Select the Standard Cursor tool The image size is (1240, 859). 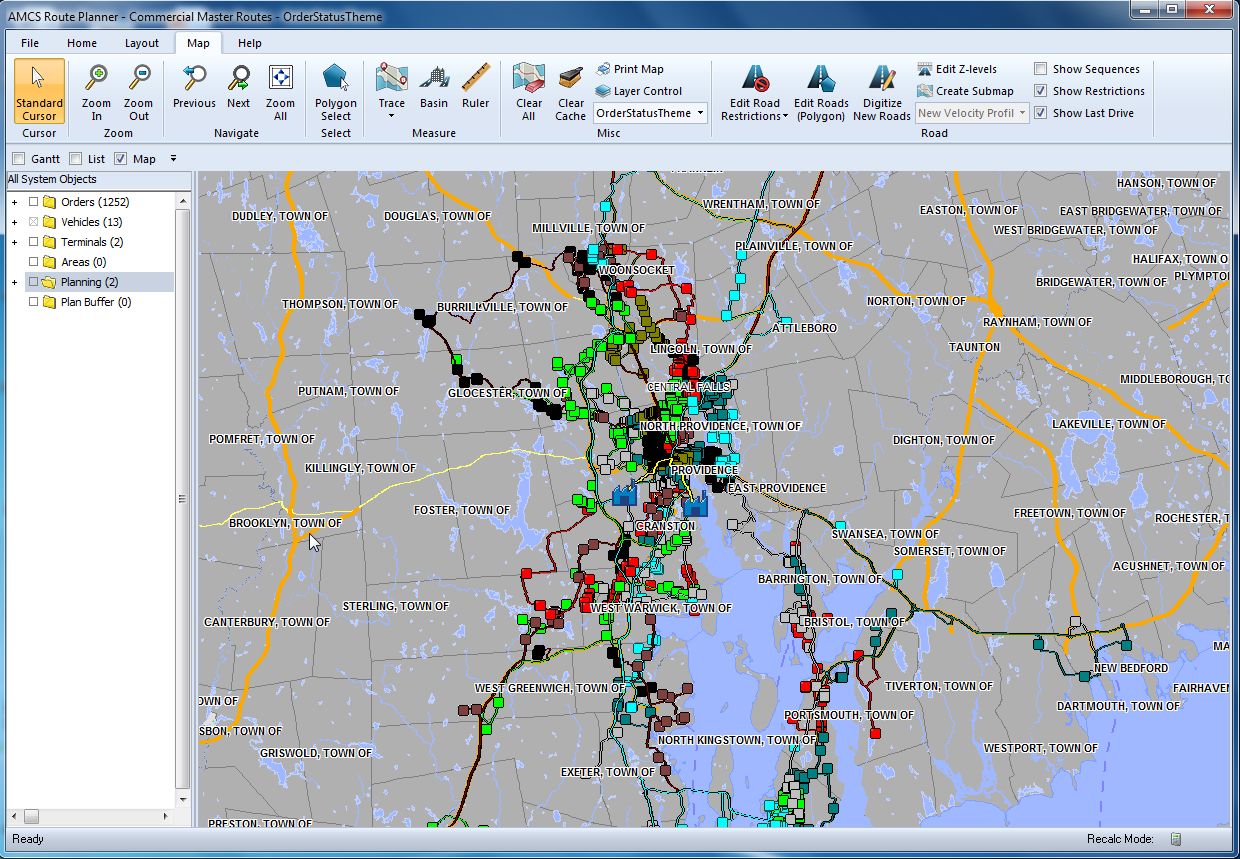click(x=40, y=92)
